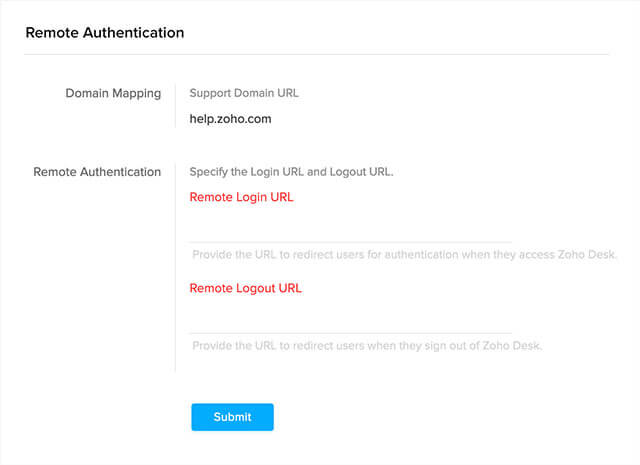Click the Domain Mapping section label

[113, 93]
